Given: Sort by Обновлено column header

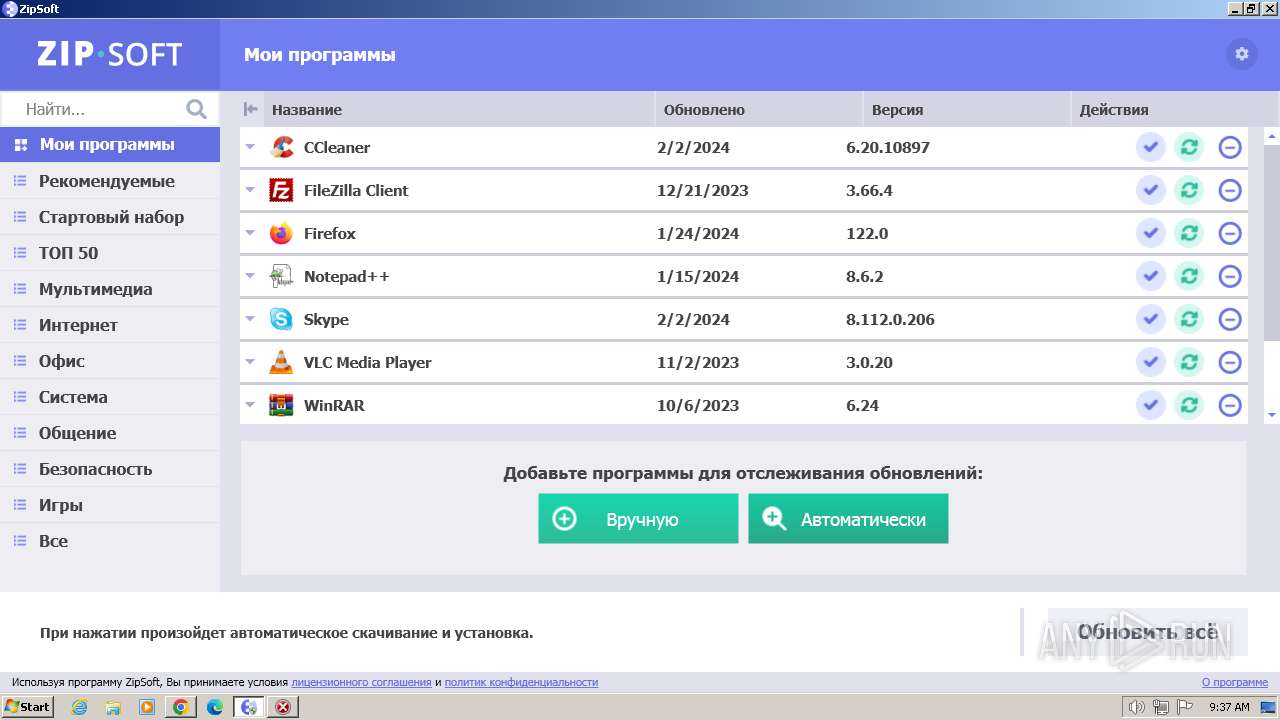Looking at the screenshot, I should pos(758,109).
